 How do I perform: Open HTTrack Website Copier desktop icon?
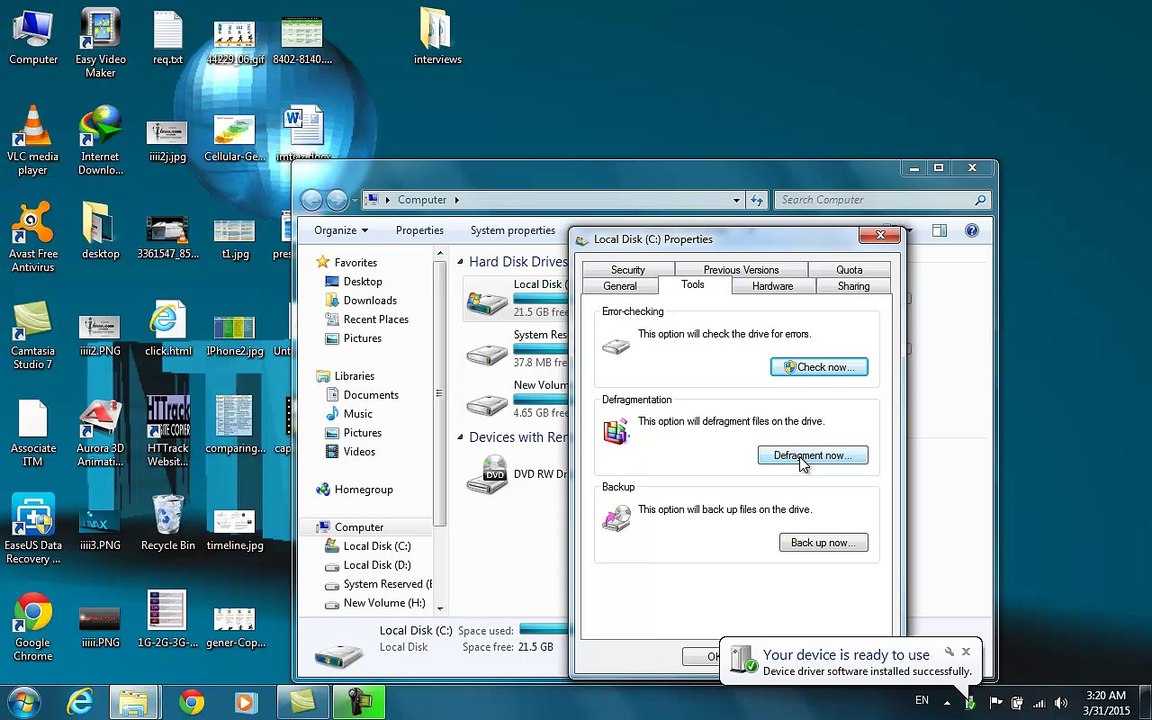point(168,431)
